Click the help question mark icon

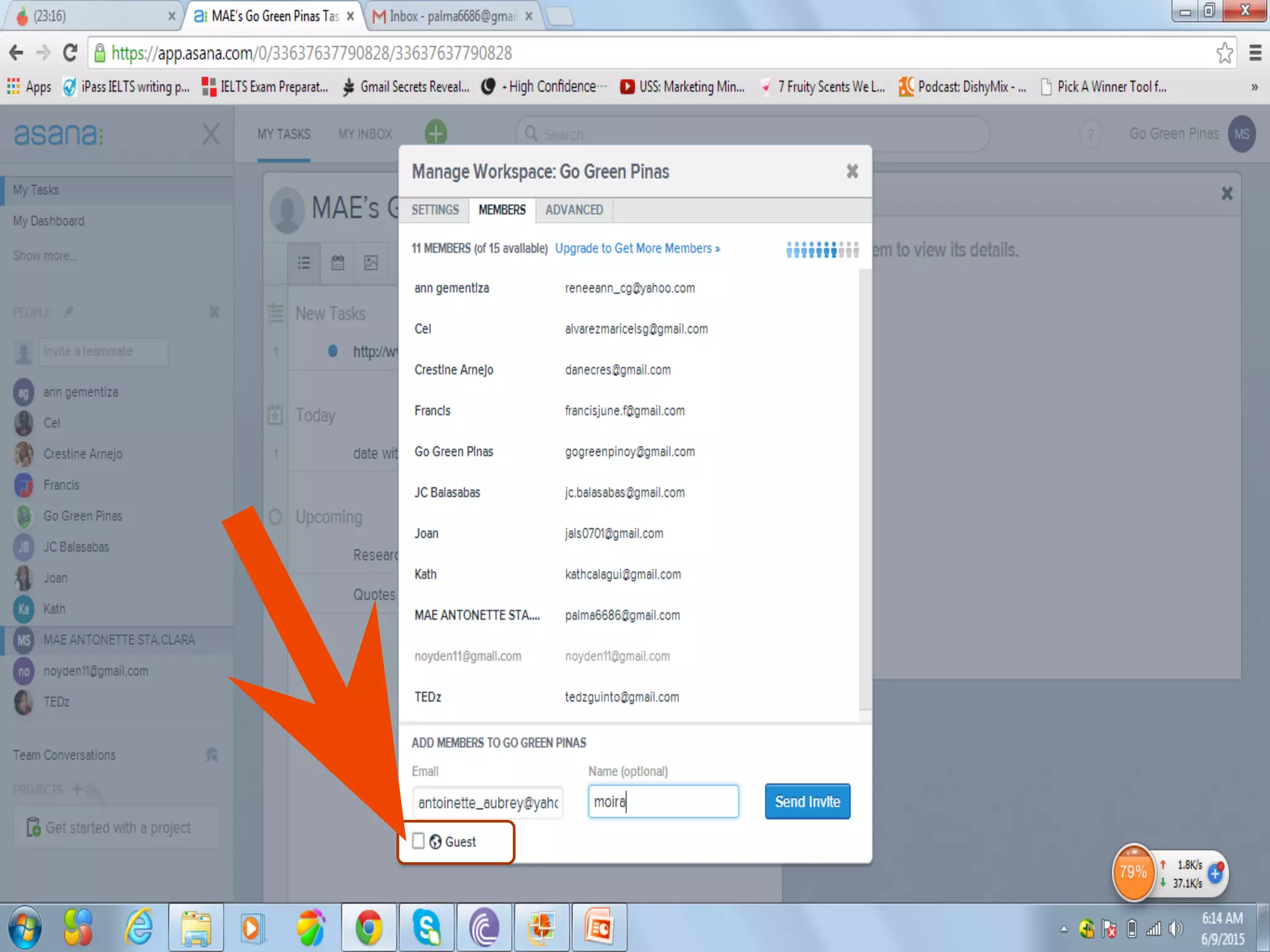[x=1090, y=134]
